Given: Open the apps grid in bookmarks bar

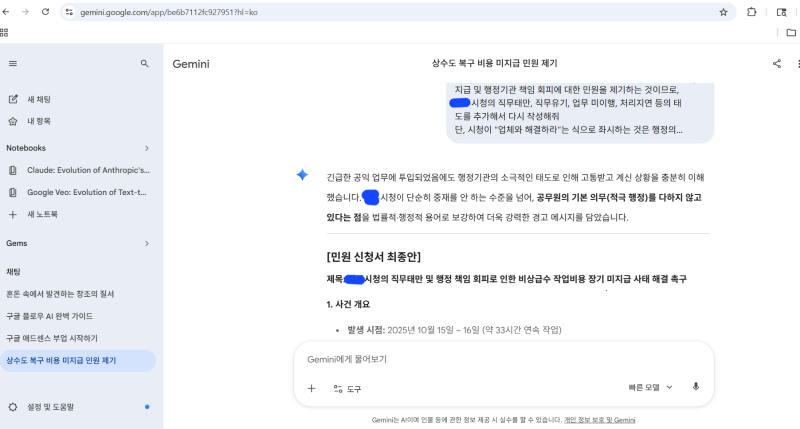Looking at the screenshot, I should [4, 33].
